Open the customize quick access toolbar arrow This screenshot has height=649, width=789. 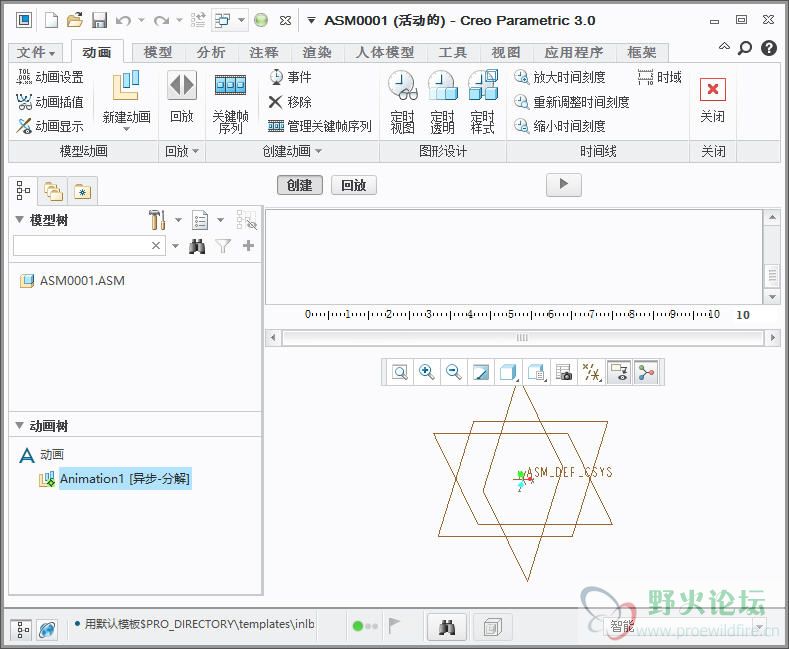click(x=311, y=21)
